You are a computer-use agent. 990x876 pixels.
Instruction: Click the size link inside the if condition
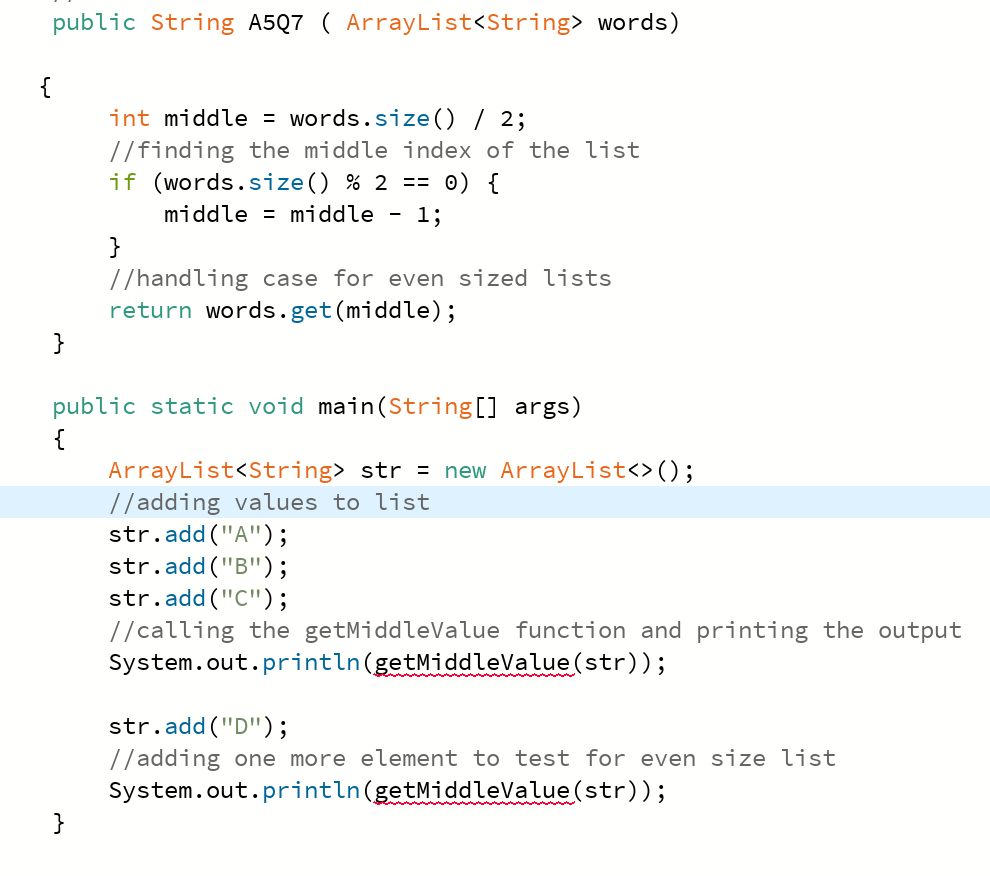tap(276, 182)
